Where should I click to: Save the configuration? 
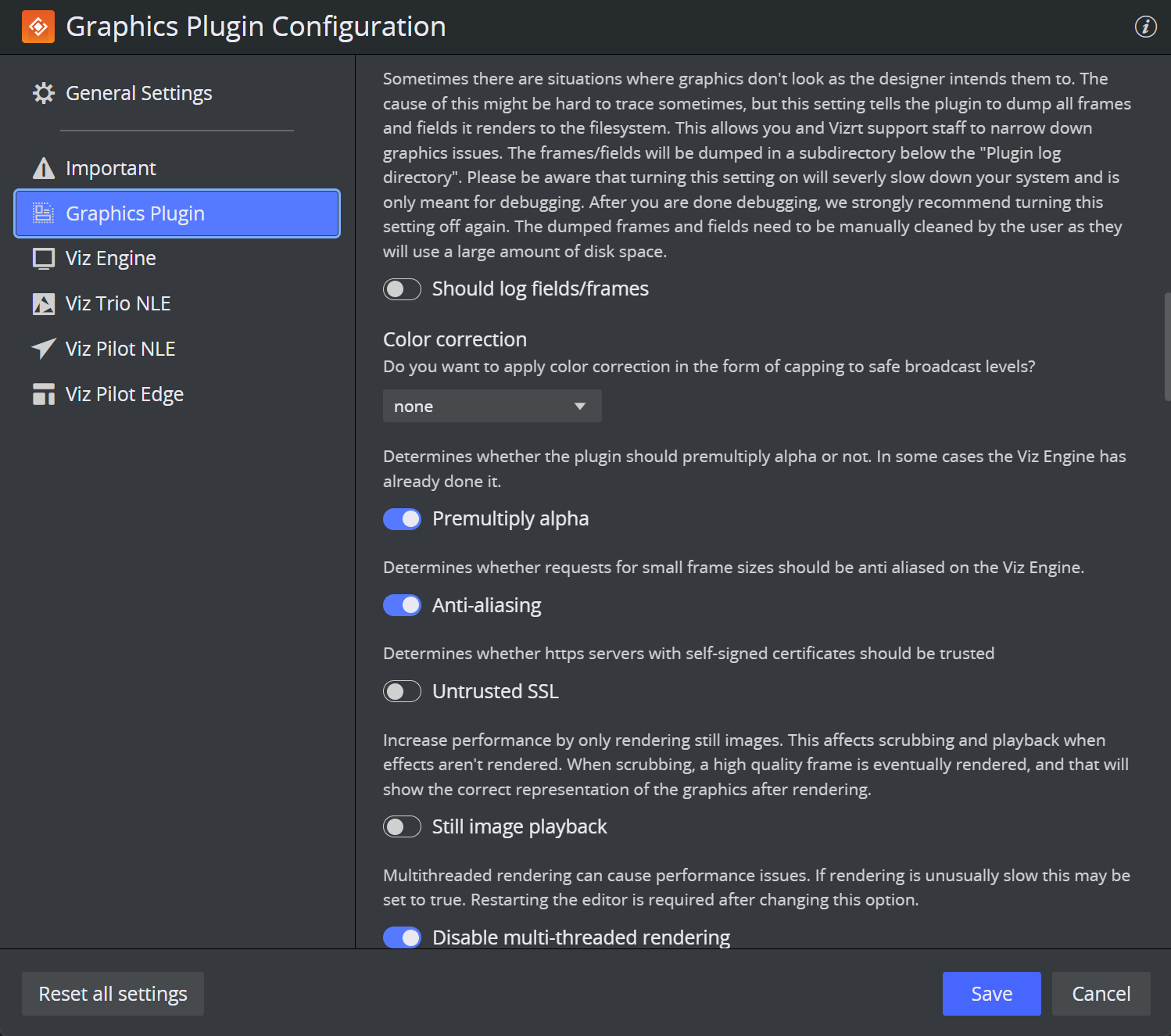(x=991, y=994)
